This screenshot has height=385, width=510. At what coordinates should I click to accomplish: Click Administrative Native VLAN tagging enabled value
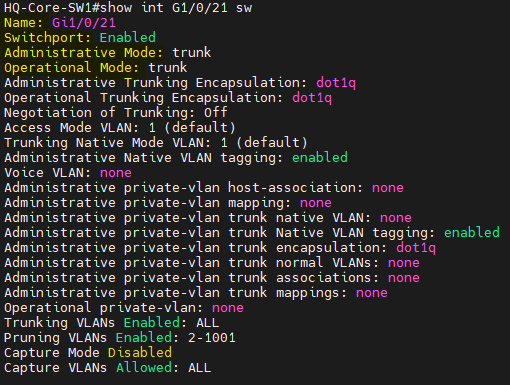coord(320,158)
